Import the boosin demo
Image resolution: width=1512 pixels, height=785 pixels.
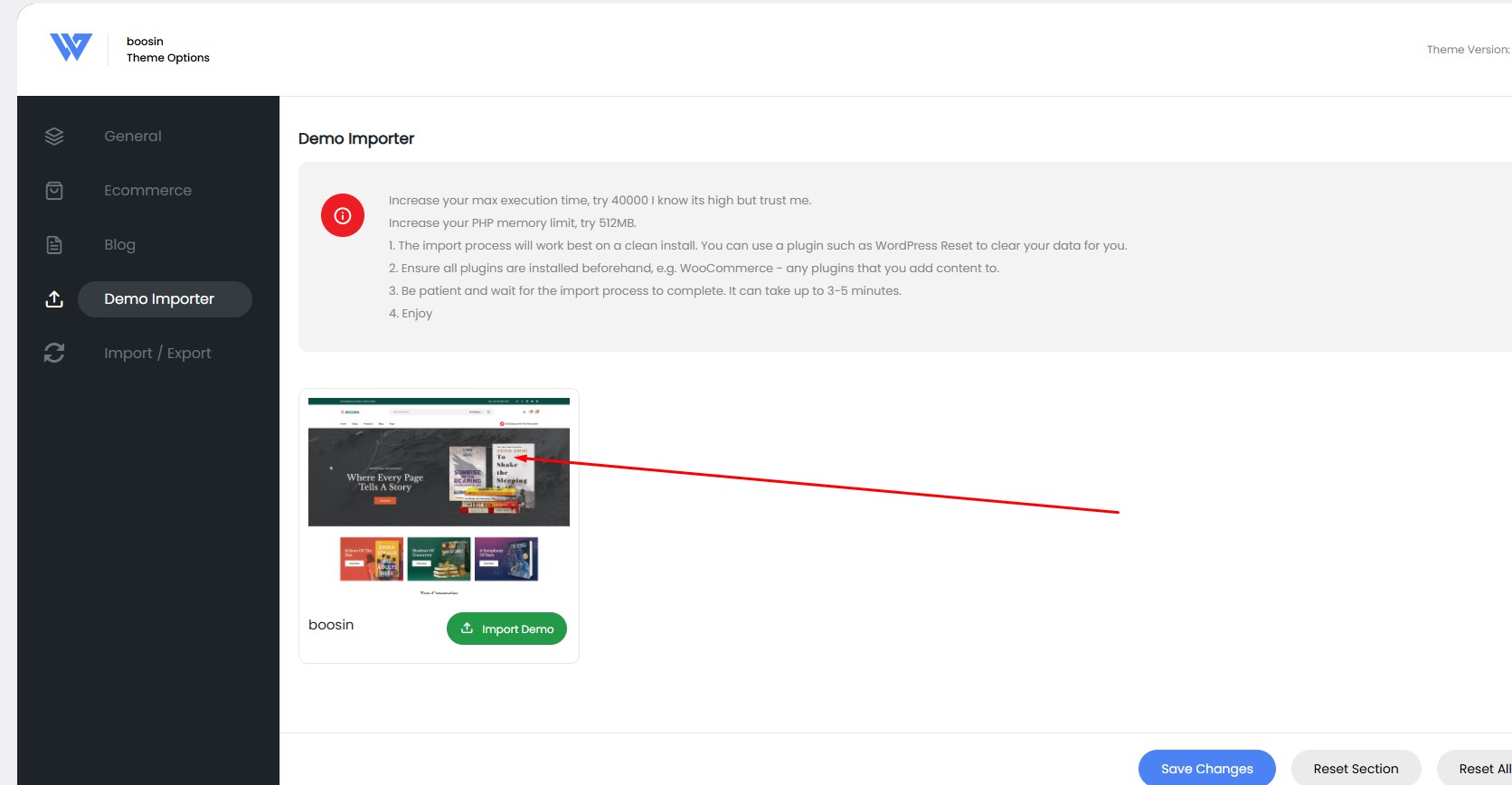(506, 629)
